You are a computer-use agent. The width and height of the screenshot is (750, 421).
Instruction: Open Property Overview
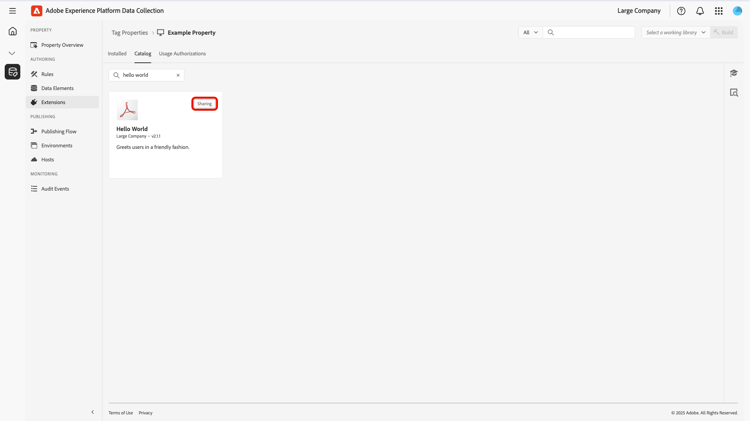62,45
